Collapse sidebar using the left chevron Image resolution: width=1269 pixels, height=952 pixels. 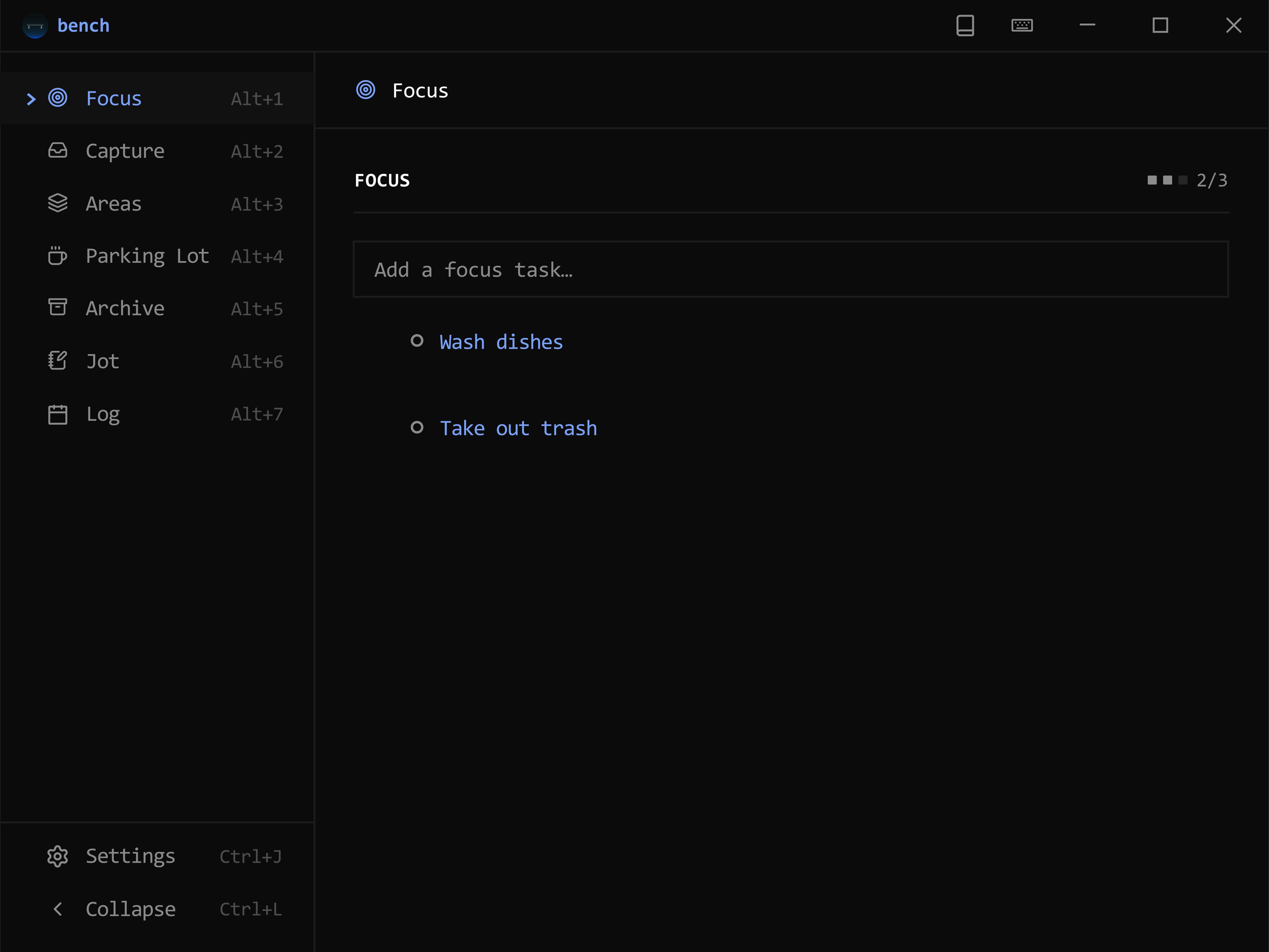57,909
